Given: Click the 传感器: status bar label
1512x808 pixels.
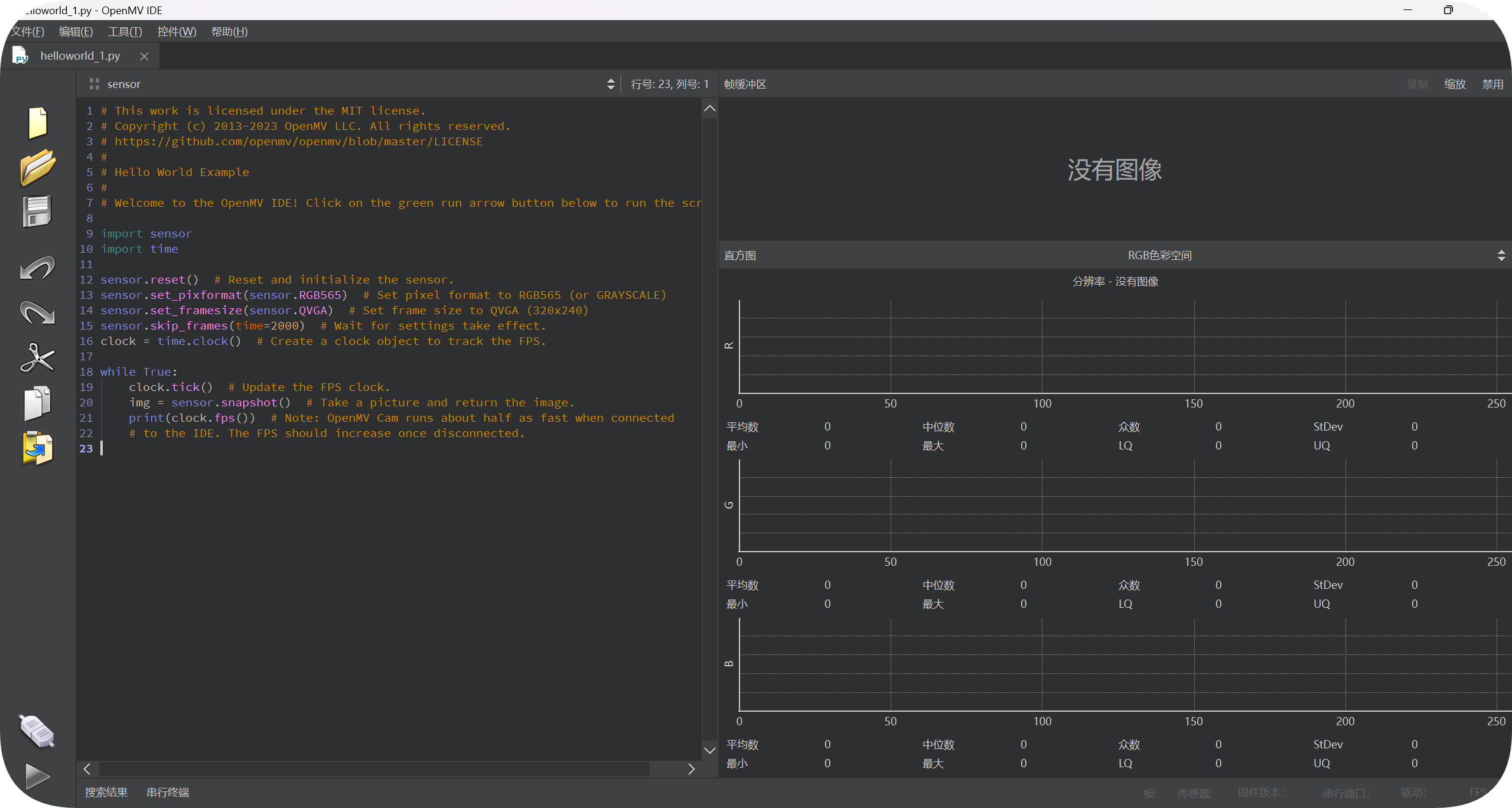Looking at the screenshot, I should click(x=1195, y=793).
